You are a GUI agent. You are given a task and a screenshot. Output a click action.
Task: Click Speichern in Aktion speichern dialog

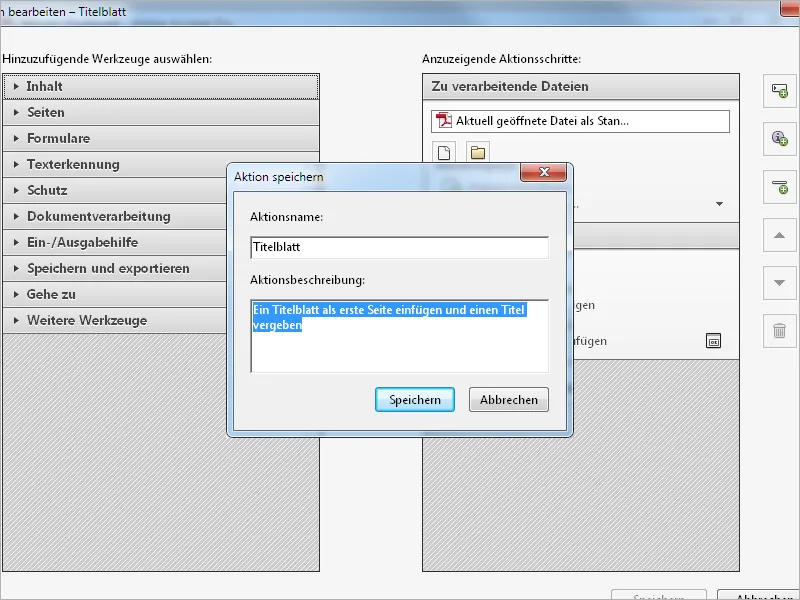pyautogui.click(x=415, y=399)
